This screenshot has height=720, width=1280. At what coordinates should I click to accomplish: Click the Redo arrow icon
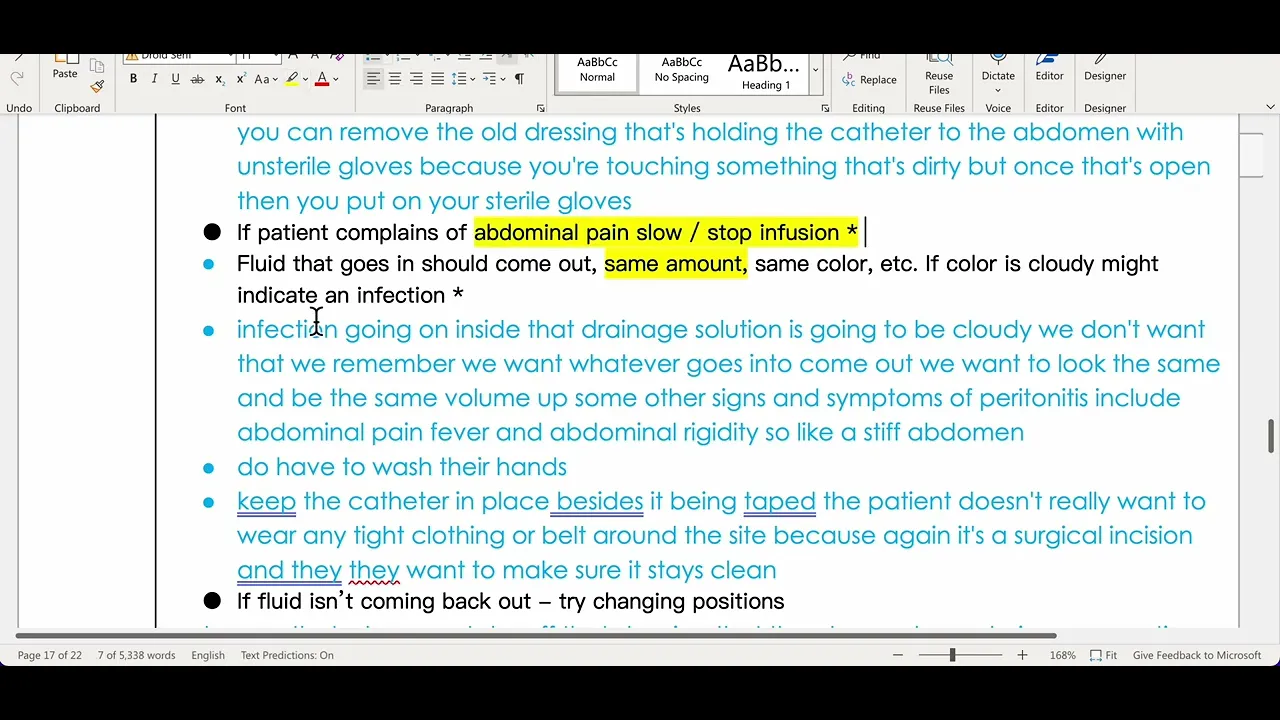(17, 78)
